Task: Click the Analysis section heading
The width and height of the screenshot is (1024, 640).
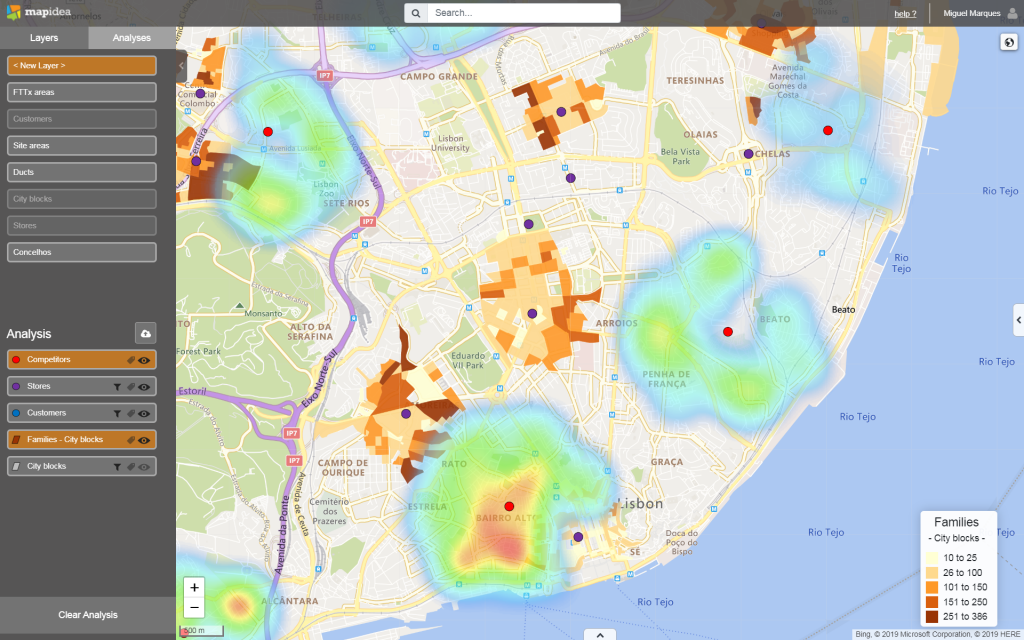Action: pos(29,334)
